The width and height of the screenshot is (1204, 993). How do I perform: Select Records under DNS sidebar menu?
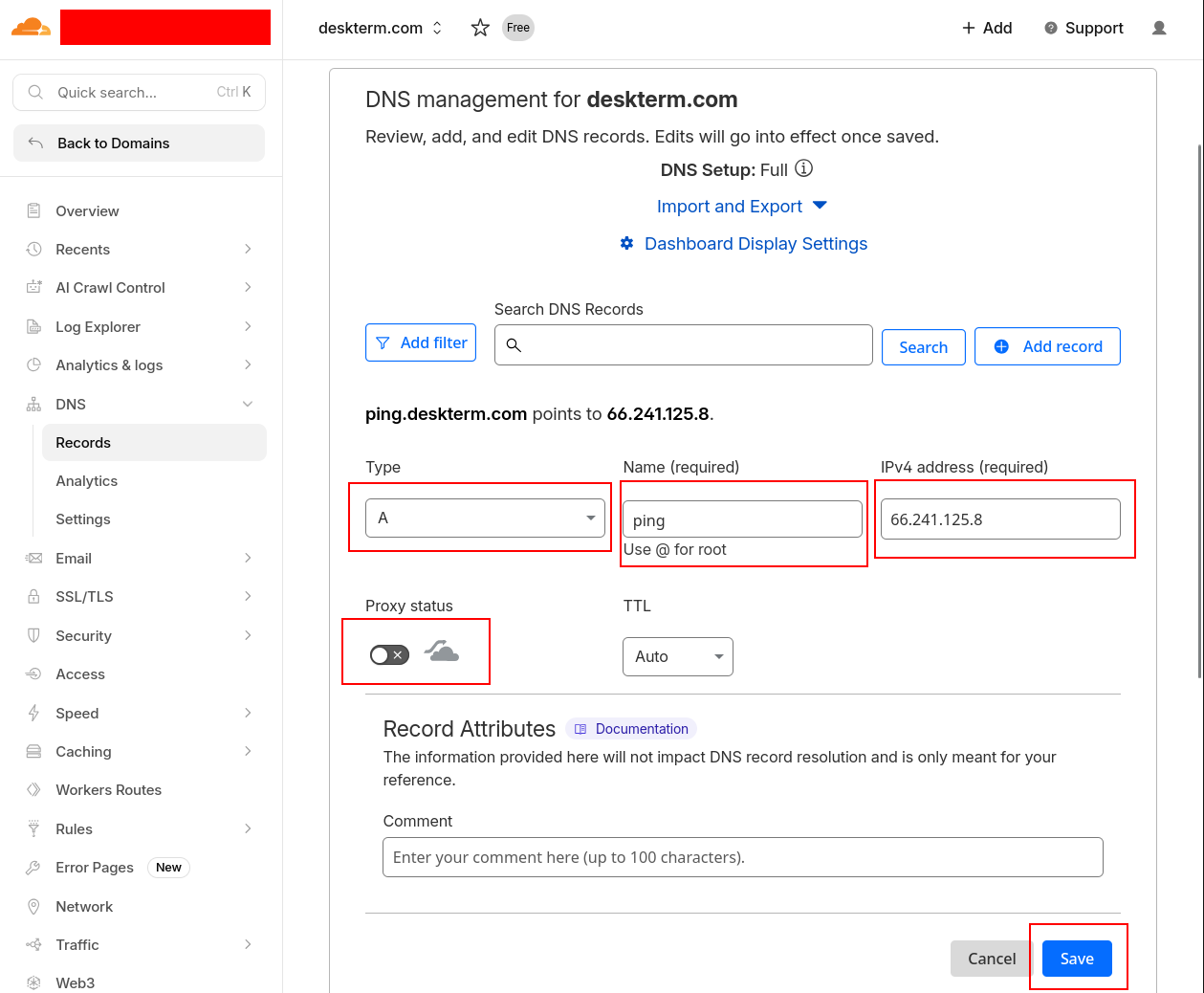(83, 442)
